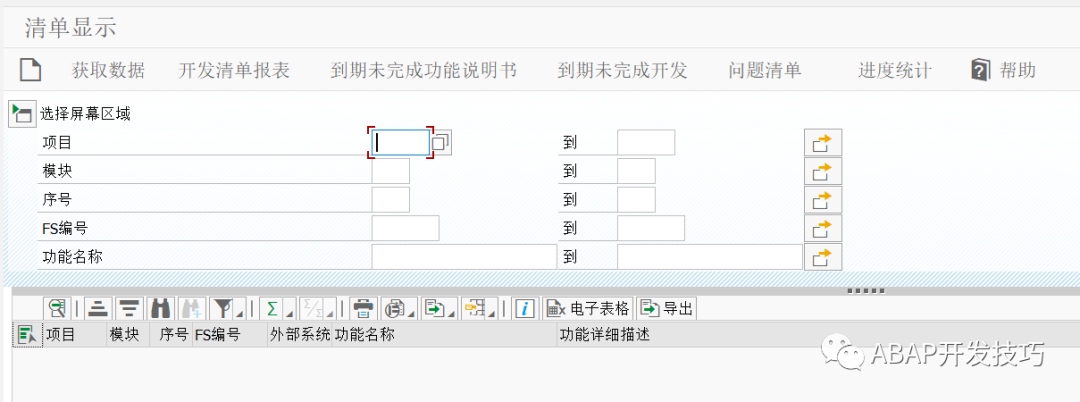Click the 项目 column header

[74, 335]
